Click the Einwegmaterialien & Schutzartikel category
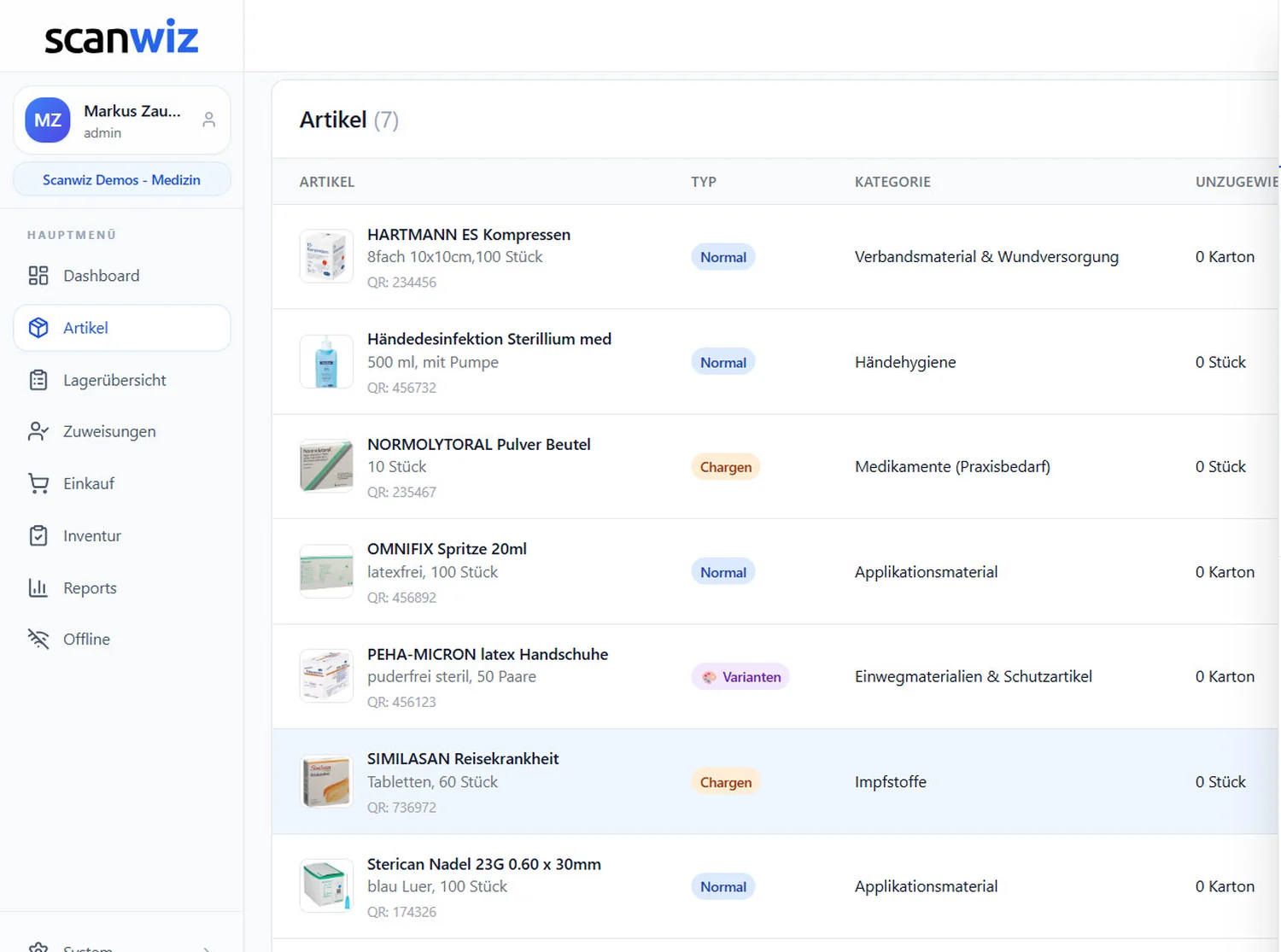The height and width of the screenshot is (952, 1281). 974,676
